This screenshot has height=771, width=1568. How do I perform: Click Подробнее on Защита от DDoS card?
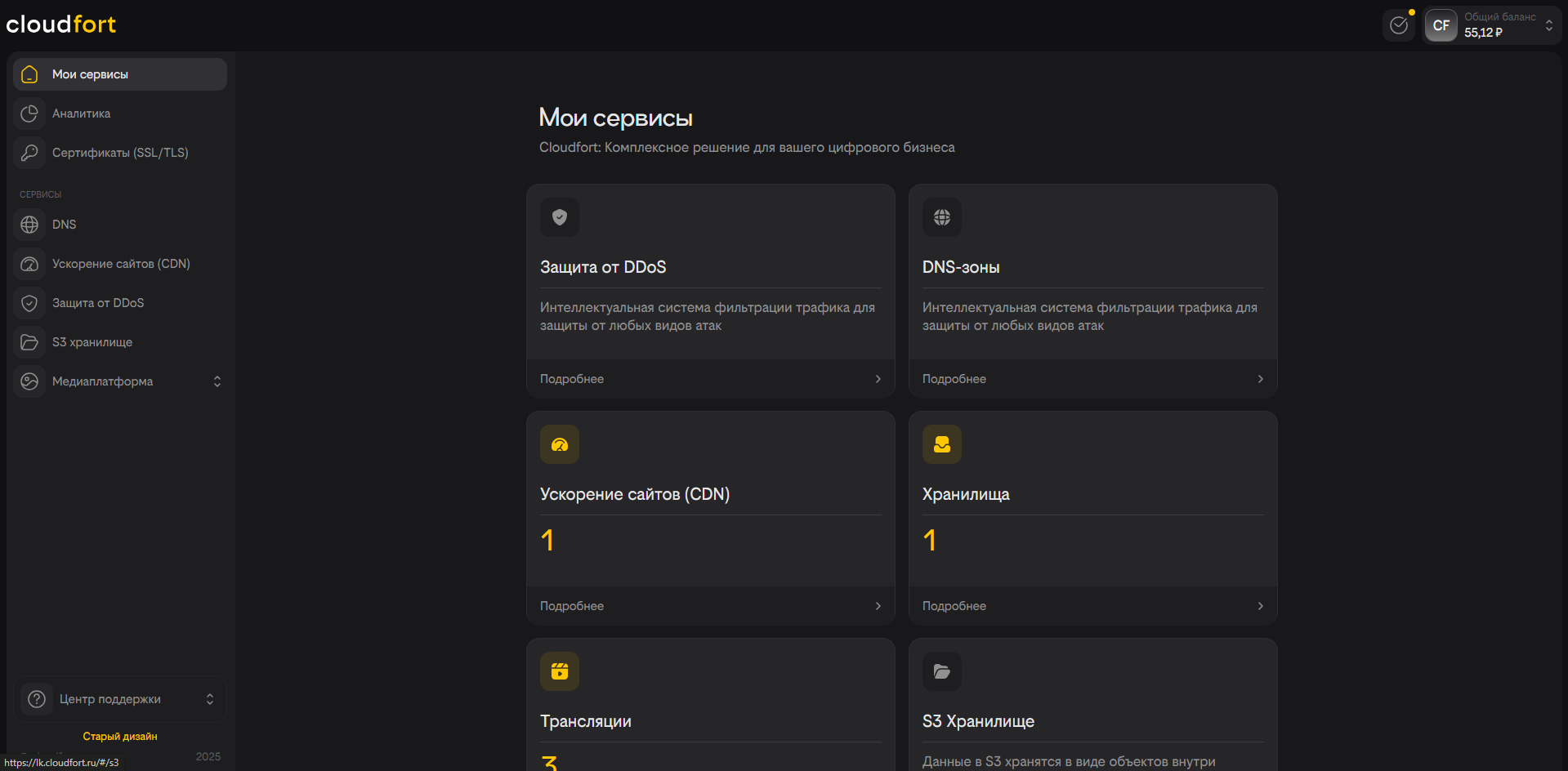point(572,379)
